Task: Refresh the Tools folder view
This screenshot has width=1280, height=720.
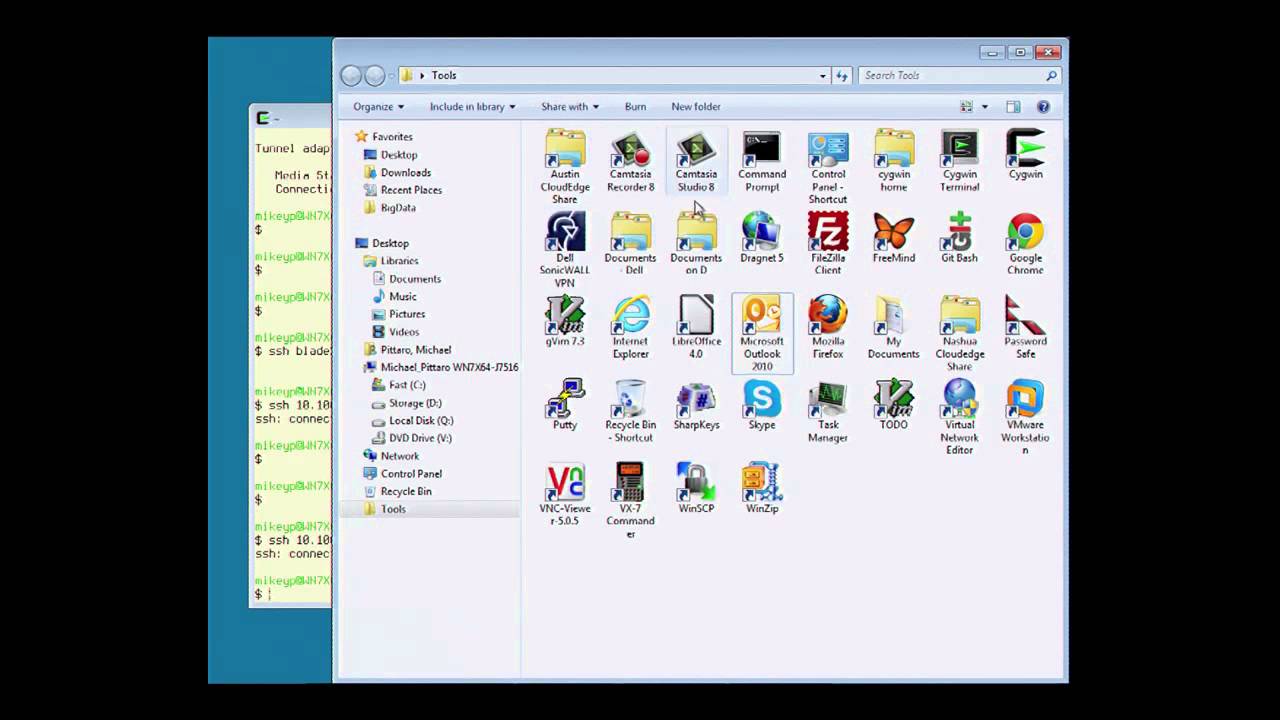Action: point(842,76)
